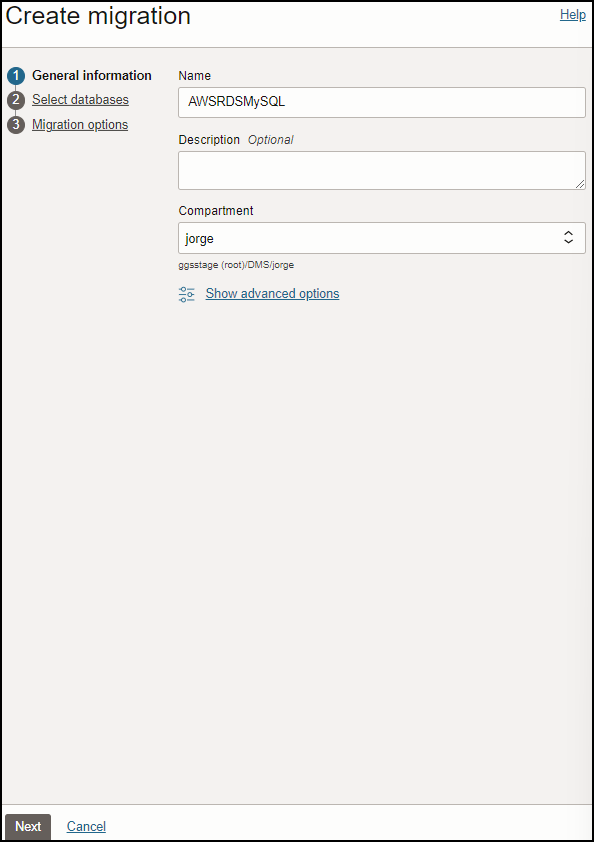Viewport: 594px width, 842px height.
Task: Click the step 3 numbered circle
Action: (15, 124)
